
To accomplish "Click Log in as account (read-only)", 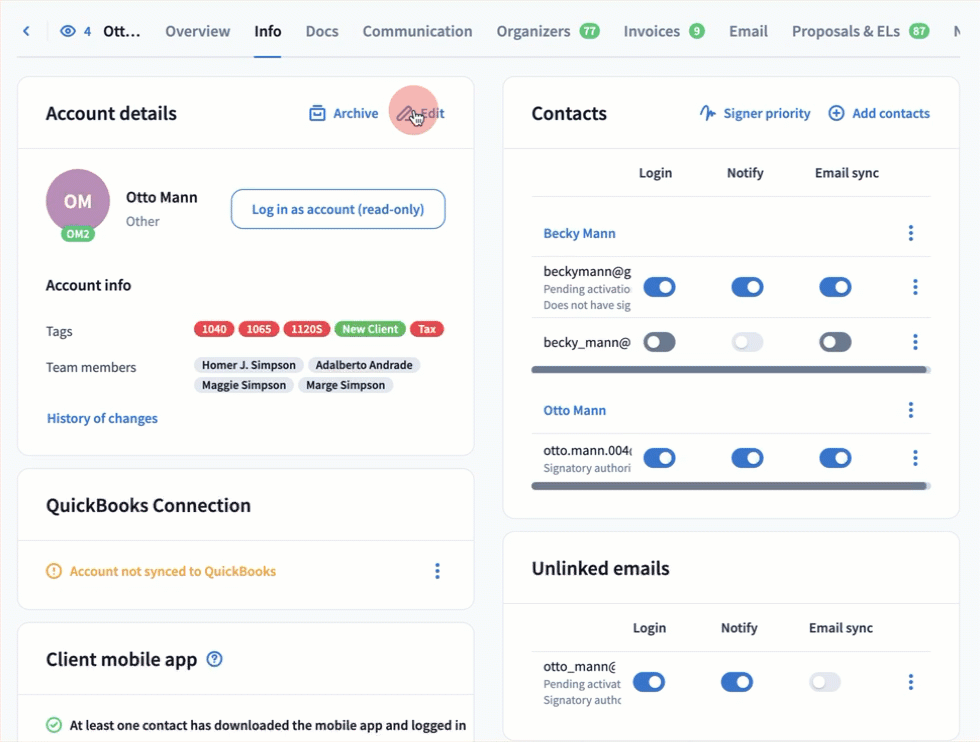I will click(338, 210).
